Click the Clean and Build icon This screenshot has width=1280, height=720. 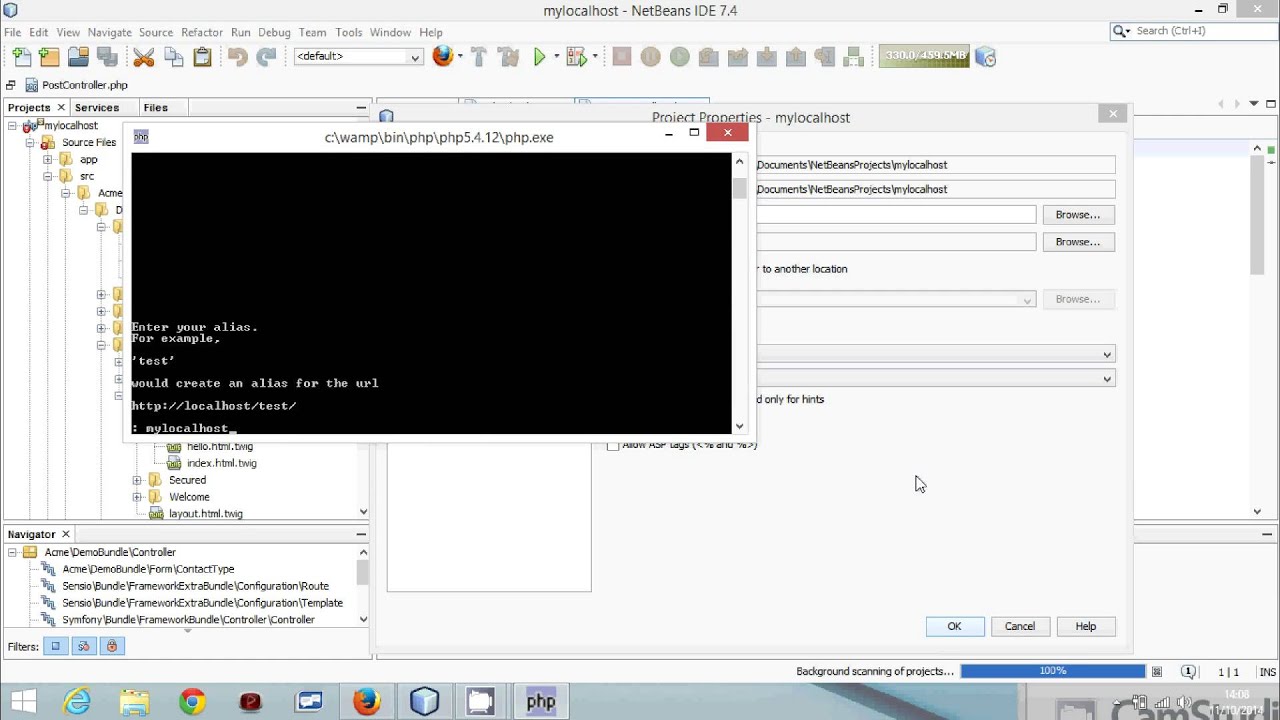[508, 57]
